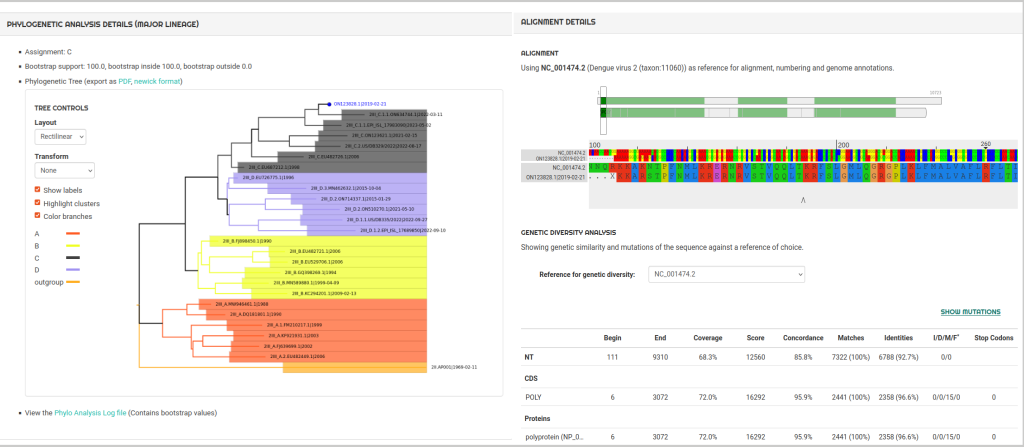Screen dimensions: 1024x447
Task: Uncheck the Show labels checkbox
Action: click(38, 190)
